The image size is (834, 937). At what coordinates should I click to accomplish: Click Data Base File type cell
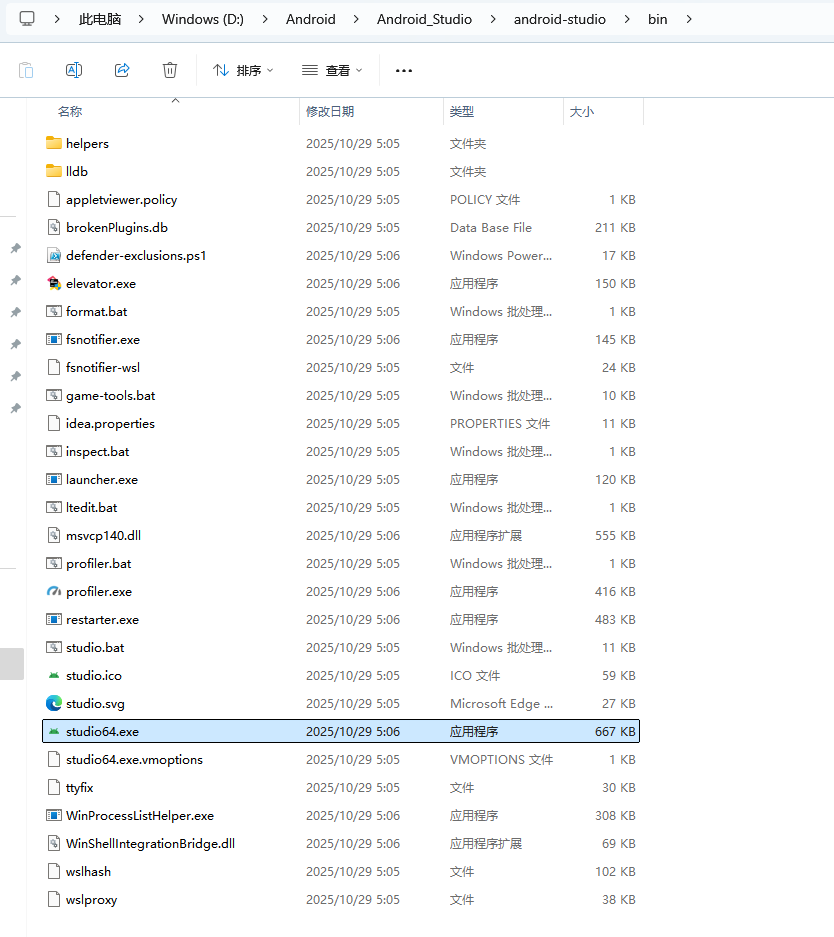click(x=490, y=228)
